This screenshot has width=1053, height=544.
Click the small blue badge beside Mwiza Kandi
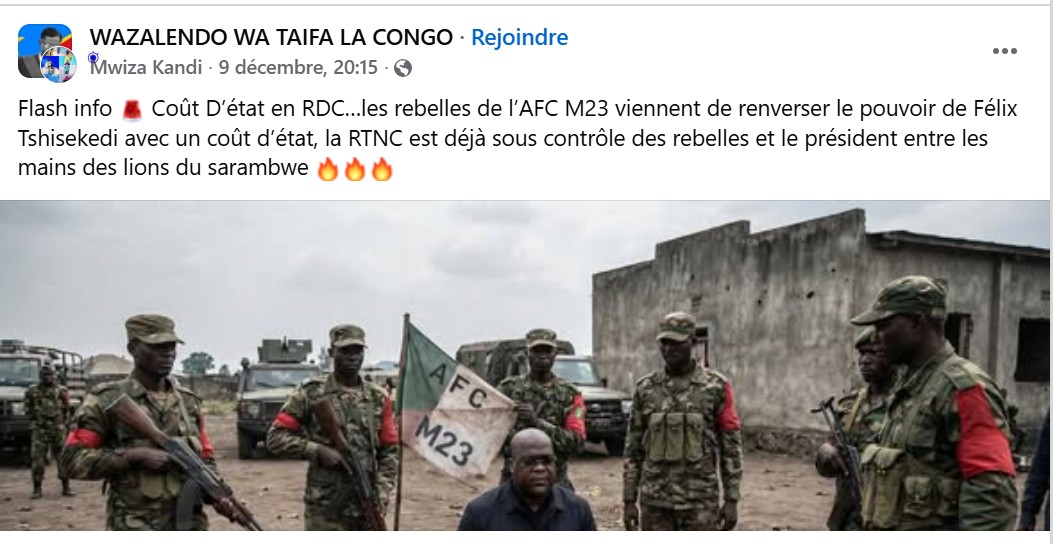(x=93, y=57)
